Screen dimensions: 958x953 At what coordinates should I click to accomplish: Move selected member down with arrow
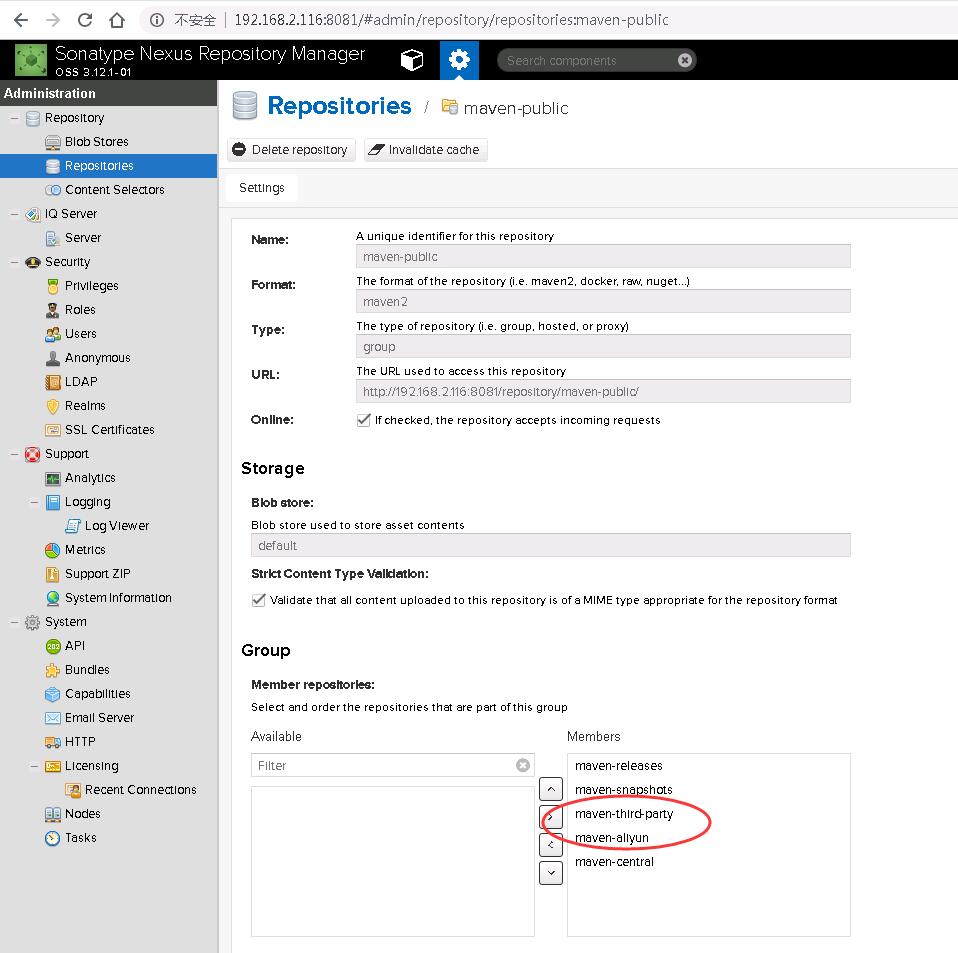click(551, 873)
